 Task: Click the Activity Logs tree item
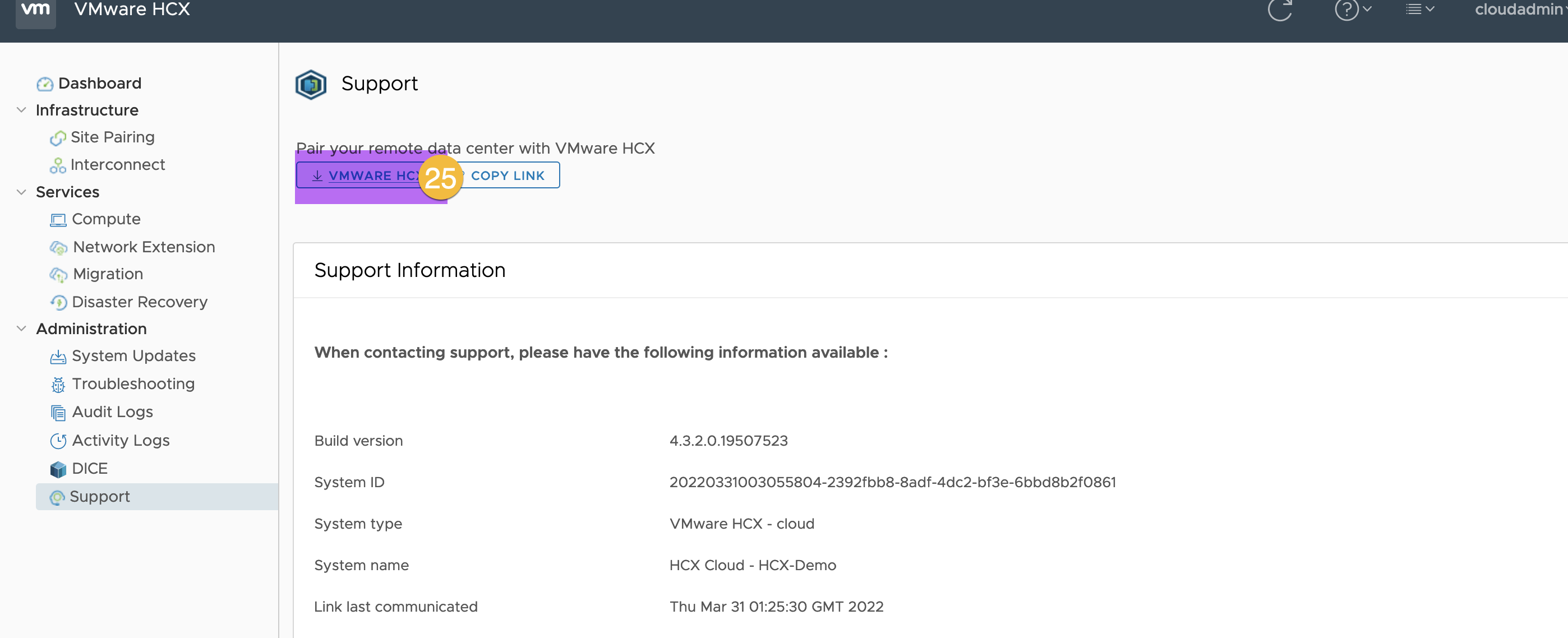coord(120,440)
